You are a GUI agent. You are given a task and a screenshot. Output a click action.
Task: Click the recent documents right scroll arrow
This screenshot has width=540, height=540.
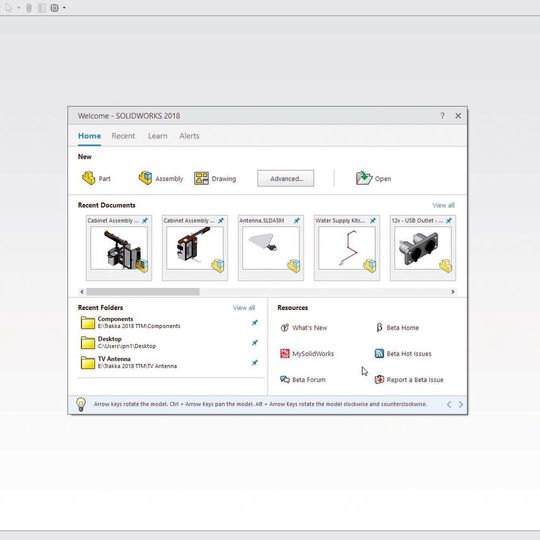click(453, 292)
